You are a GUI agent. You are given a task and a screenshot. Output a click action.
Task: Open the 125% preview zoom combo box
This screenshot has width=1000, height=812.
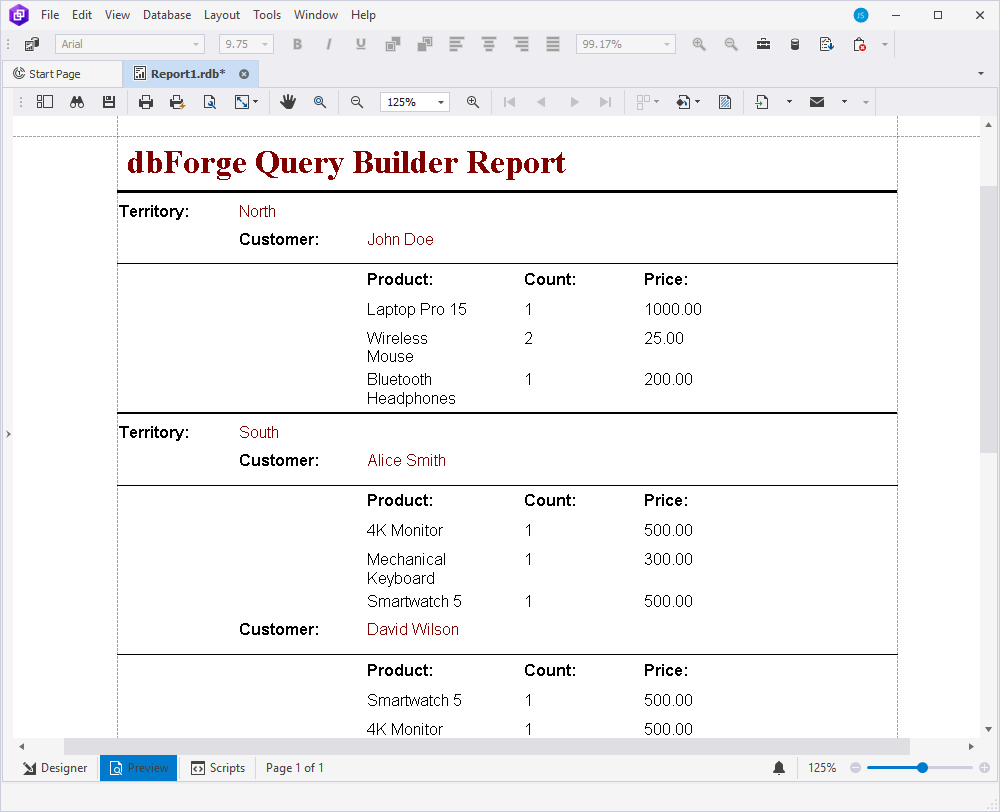point(415,102)
